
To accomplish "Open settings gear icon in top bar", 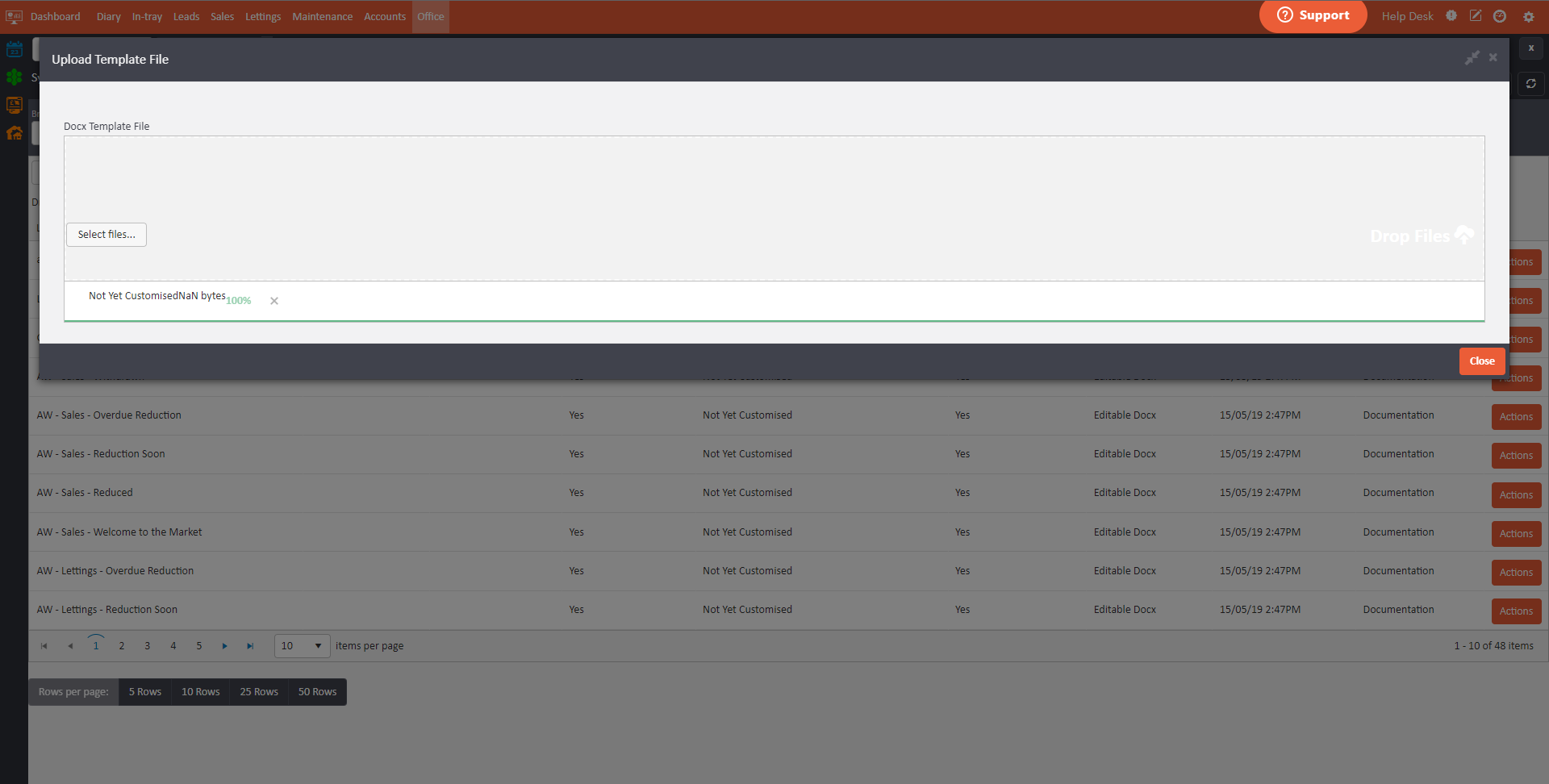I will coord(1528,16).
